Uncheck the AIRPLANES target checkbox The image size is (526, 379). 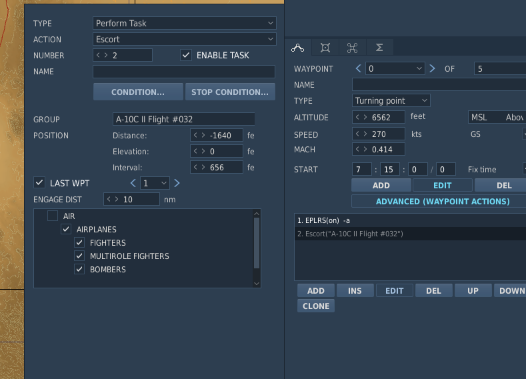(66, 229)
